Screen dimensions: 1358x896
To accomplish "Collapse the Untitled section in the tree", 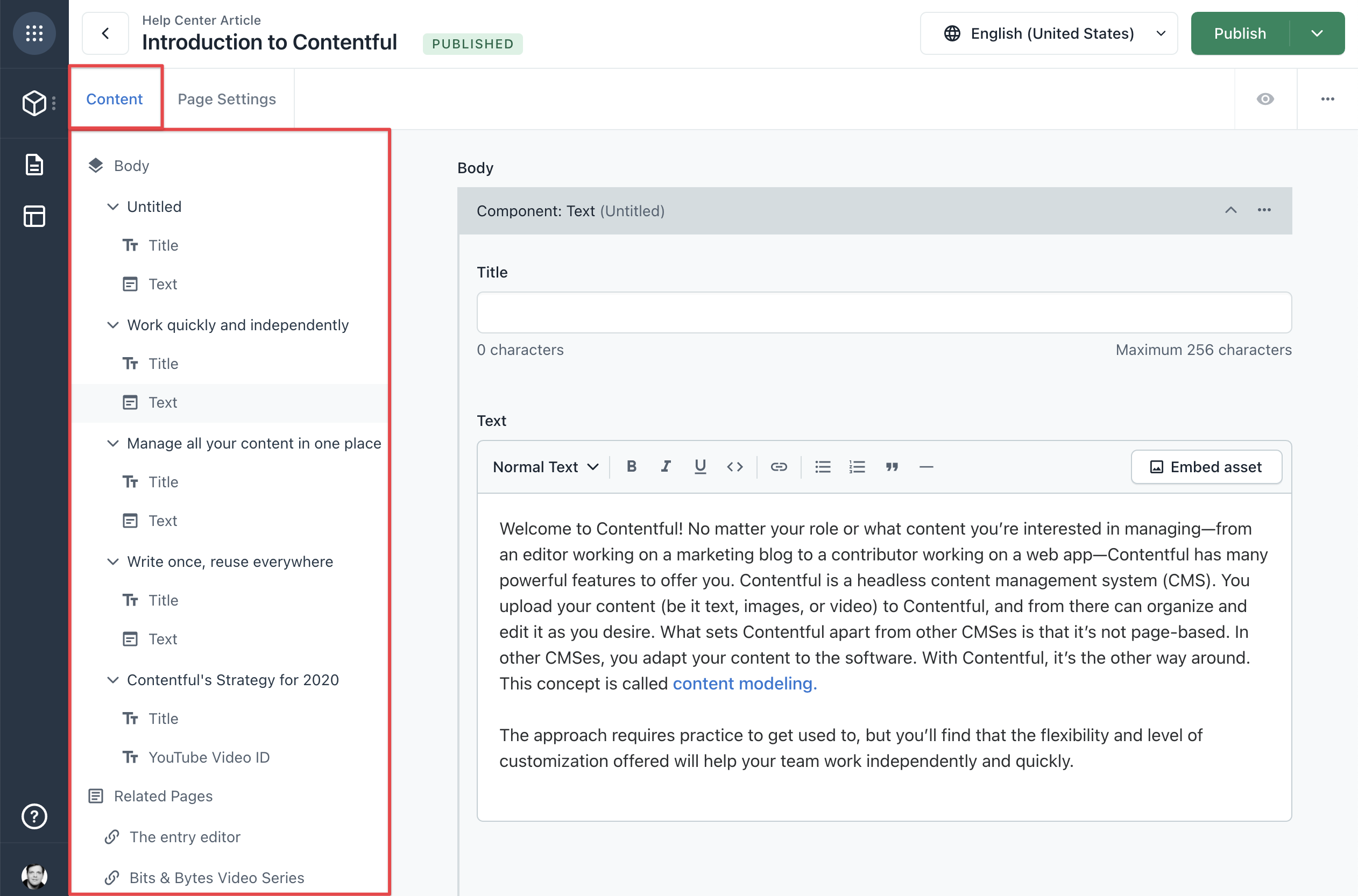I will 112,207.
